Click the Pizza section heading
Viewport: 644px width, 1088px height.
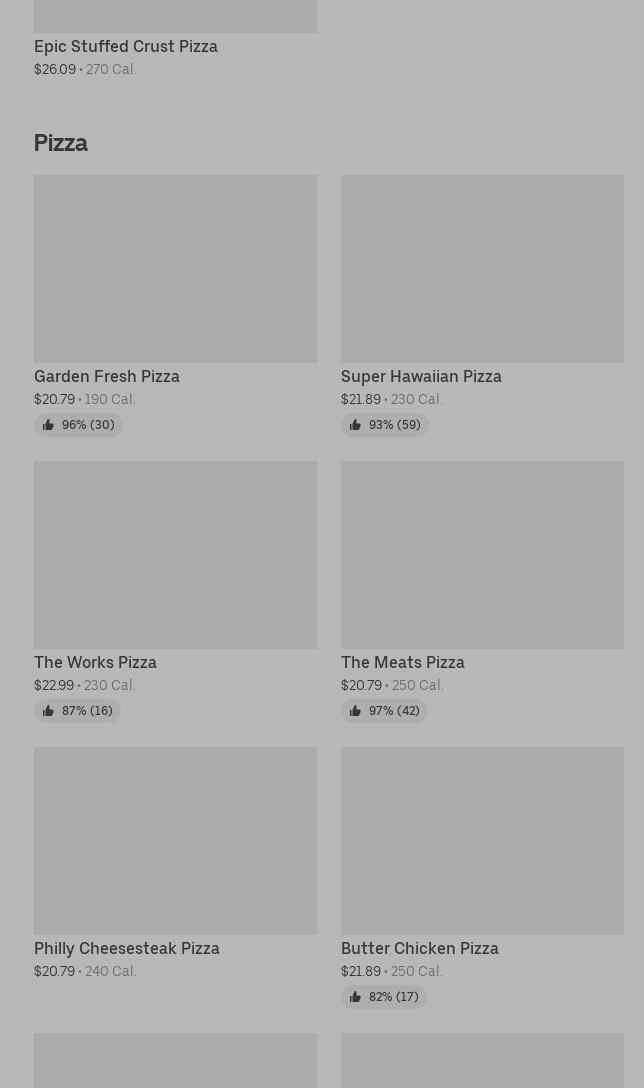[61, 143]
